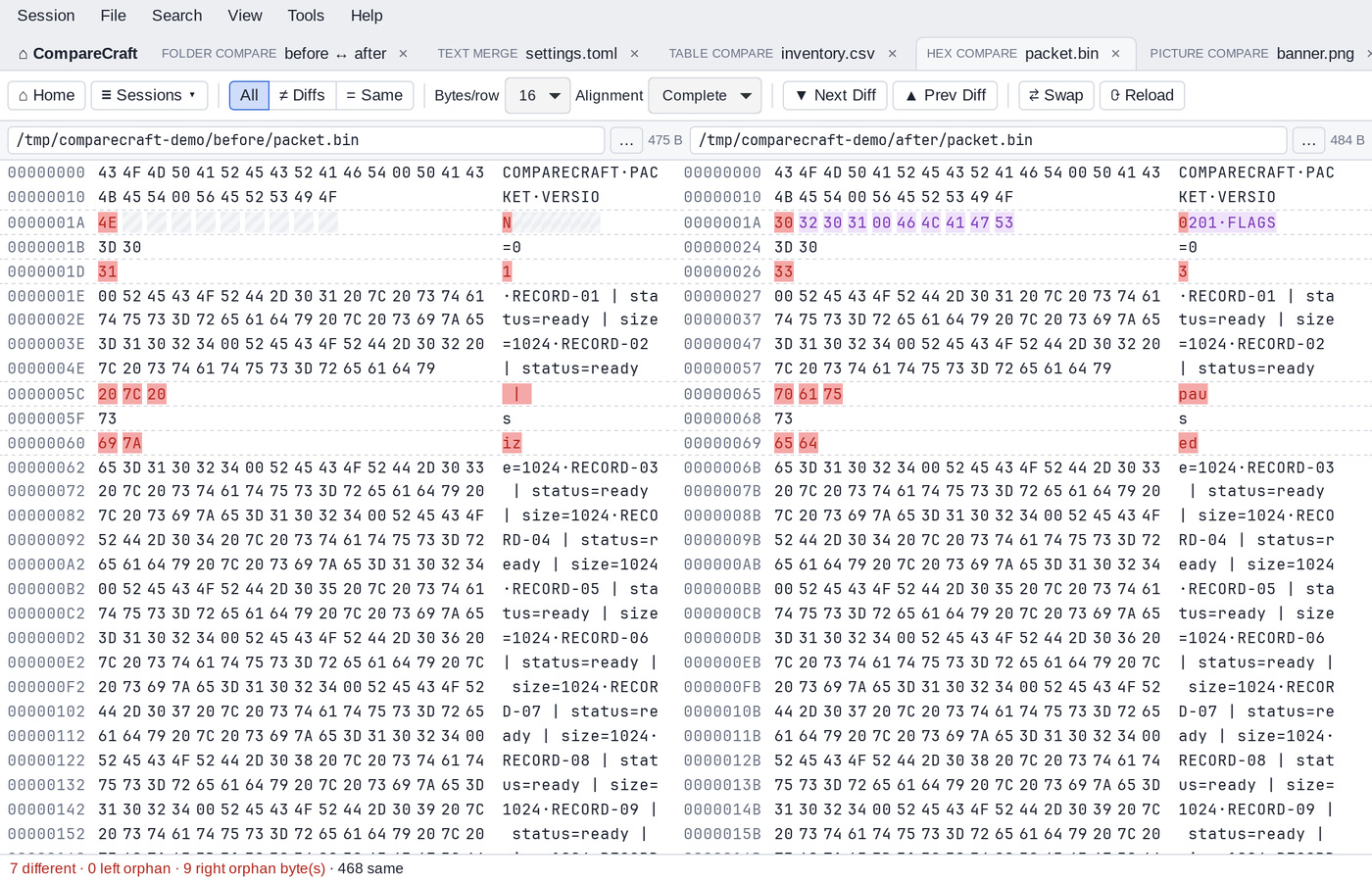Open the File menu
Viewport: 1372px width, 882px height.
(114, 16)
